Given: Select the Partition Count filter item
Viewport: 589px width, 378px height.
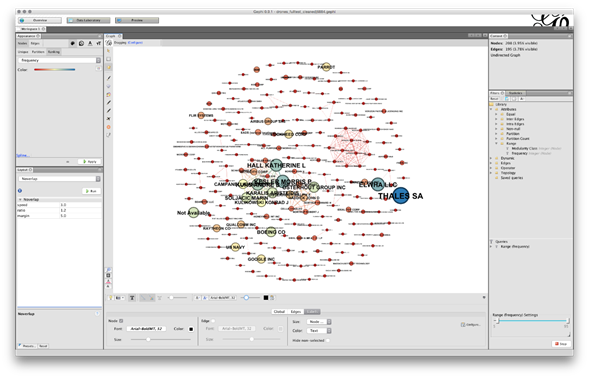Looking at the screenshot, I should [x=517, y=139].
